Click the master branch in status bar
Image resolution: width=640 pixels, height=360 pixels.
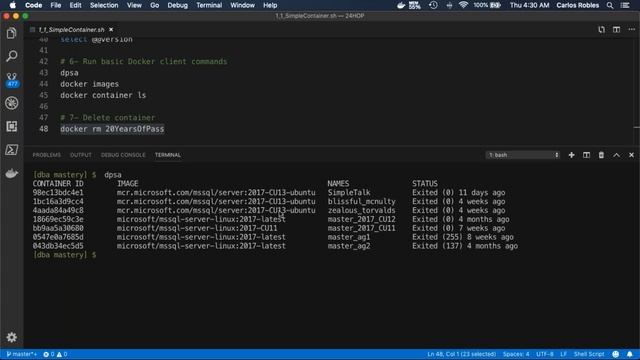[21, 354]
